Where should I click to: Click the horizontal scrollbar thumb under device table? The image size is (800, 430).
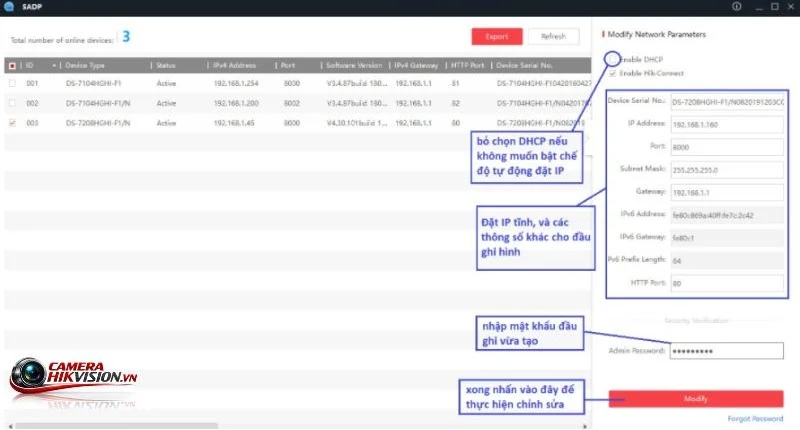coord(116,425)
